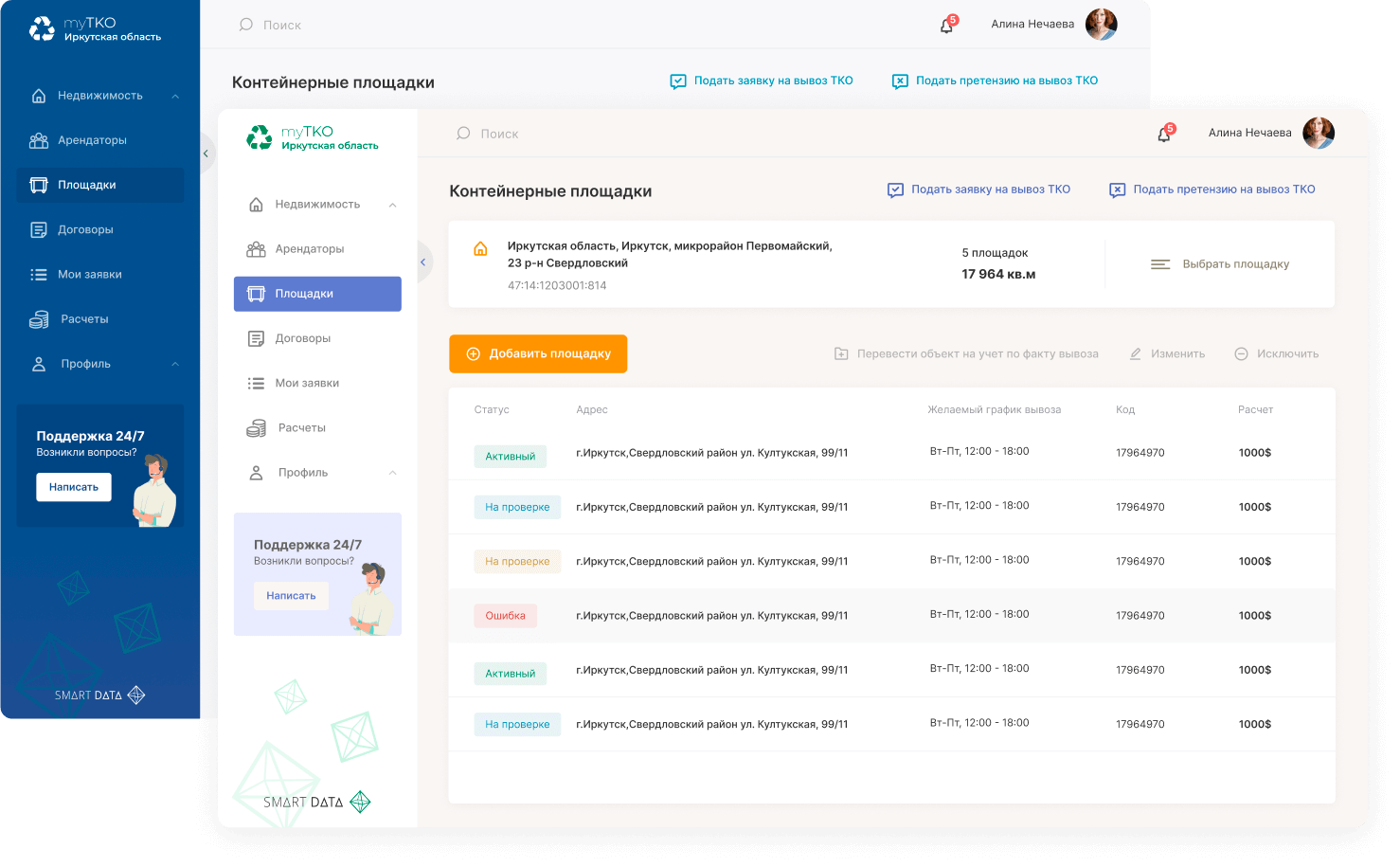The width and height of the screenshot is (1400, 867).
Task: Click Написать button in white sidebar support card
Action: [x=291, y=595]
